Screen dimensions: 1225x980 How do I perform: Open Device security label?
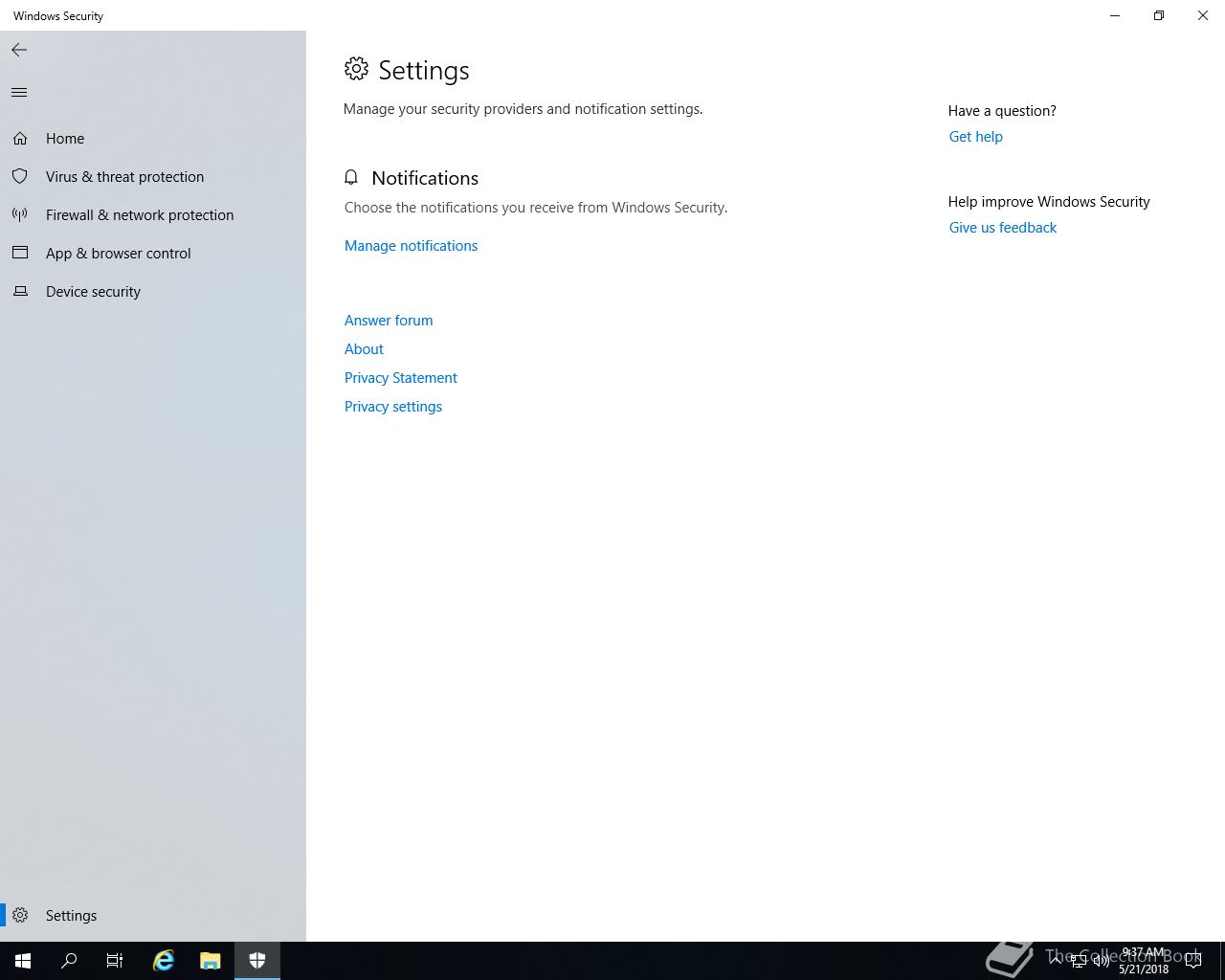(93, 292)
